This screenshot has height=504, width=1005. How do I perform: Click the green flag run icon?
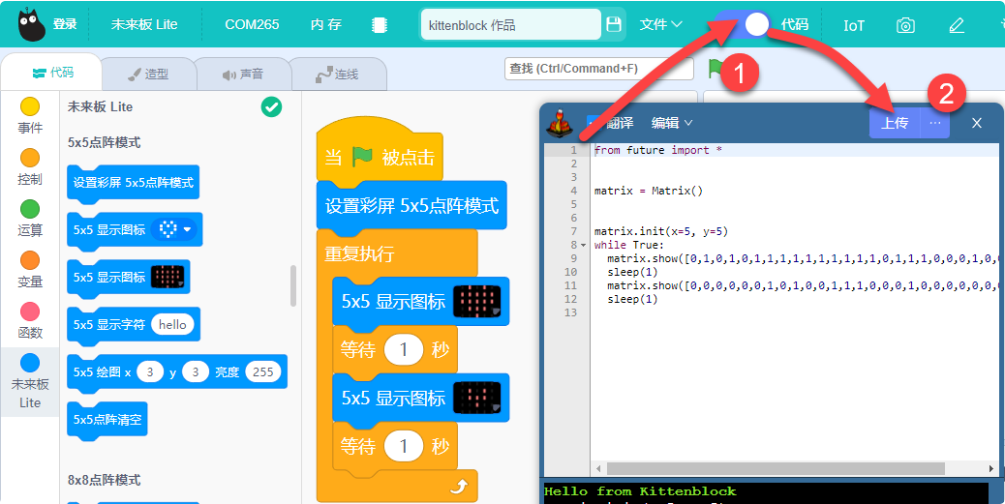pos(715,69)
